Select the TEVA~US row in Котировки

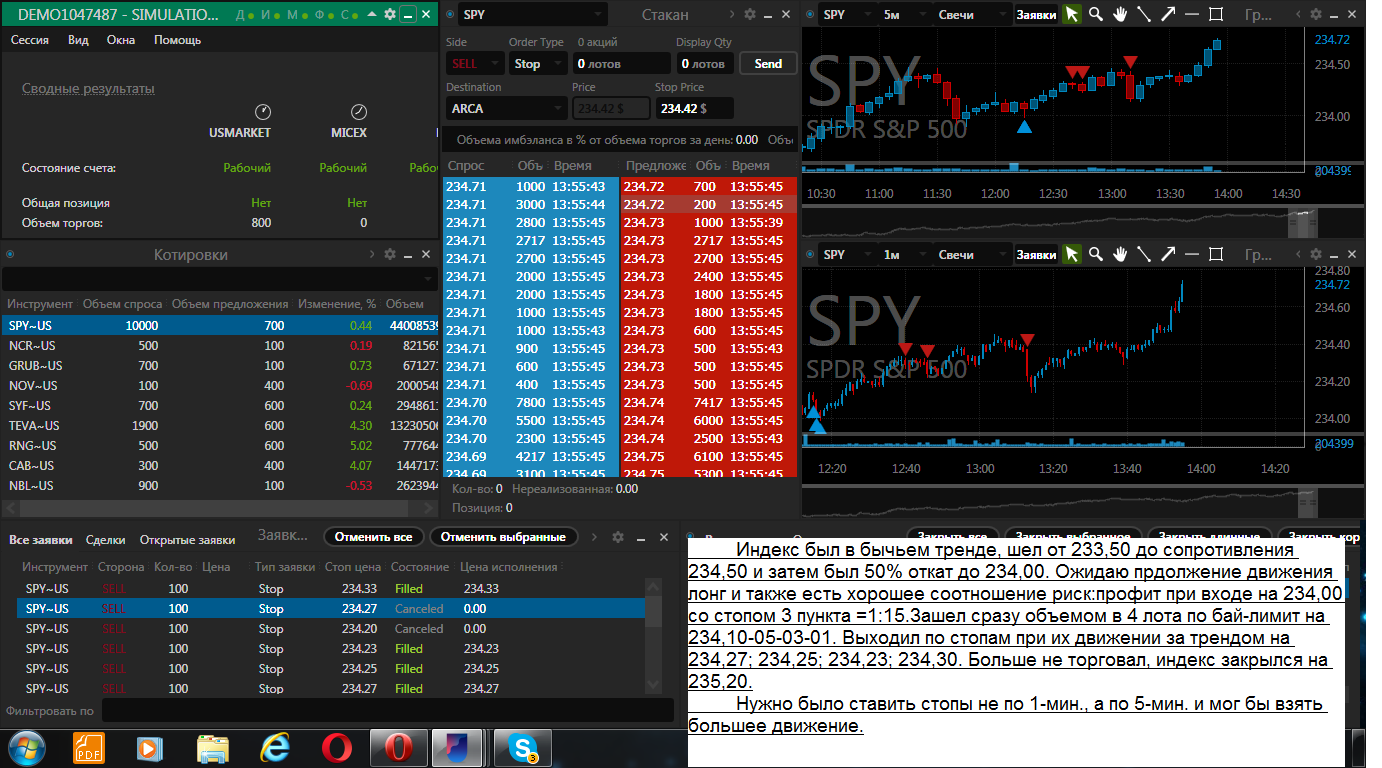pyautogui.click(x=220, y=425)
